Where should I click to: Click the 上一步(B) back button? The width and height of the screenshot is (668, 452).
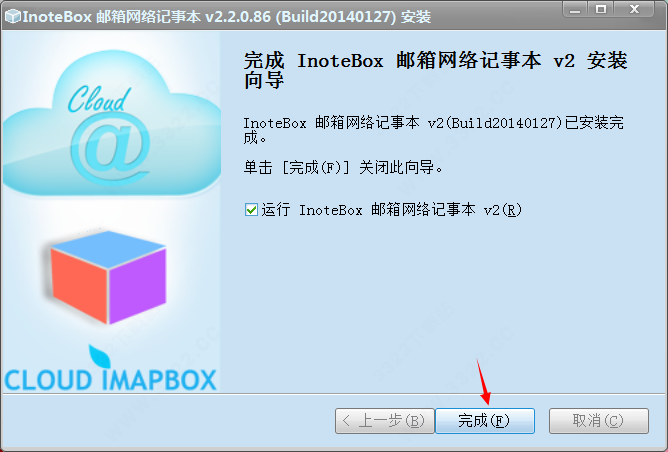point(384,421)
